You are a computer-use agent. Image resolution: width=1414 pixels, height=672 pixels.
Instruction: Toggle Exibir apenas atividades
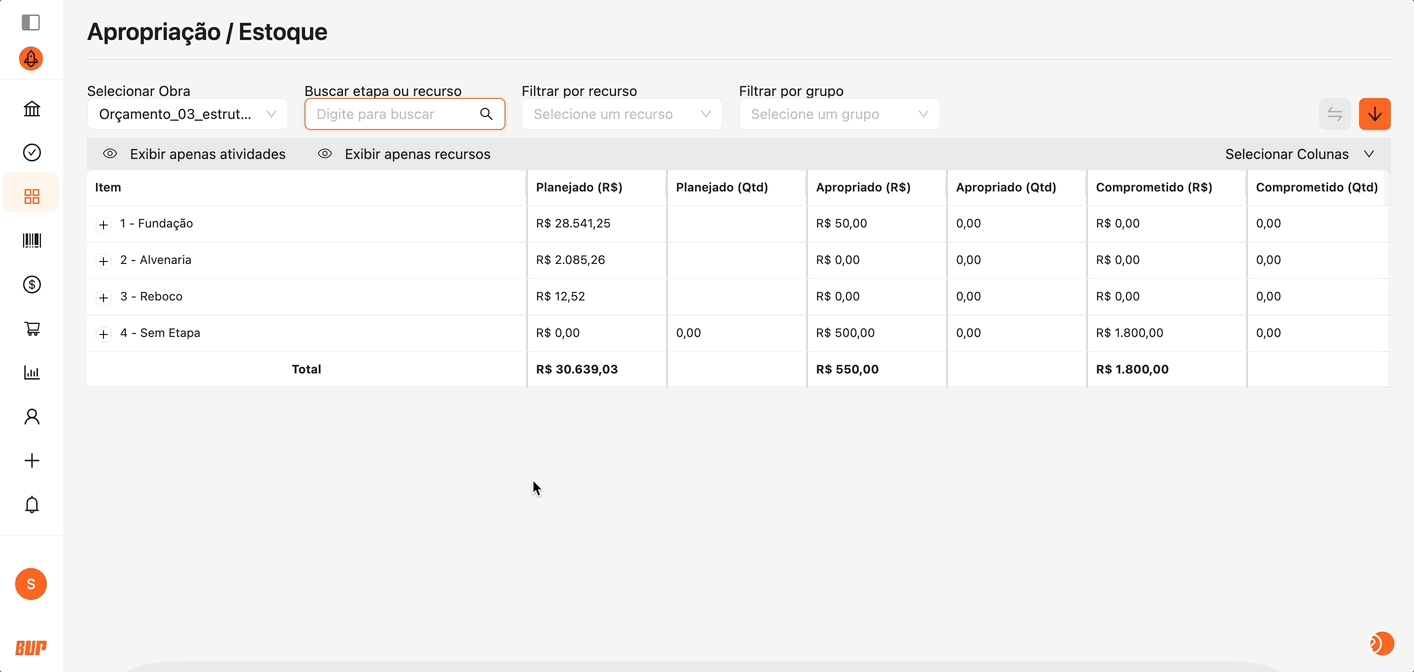coord(195,154)
